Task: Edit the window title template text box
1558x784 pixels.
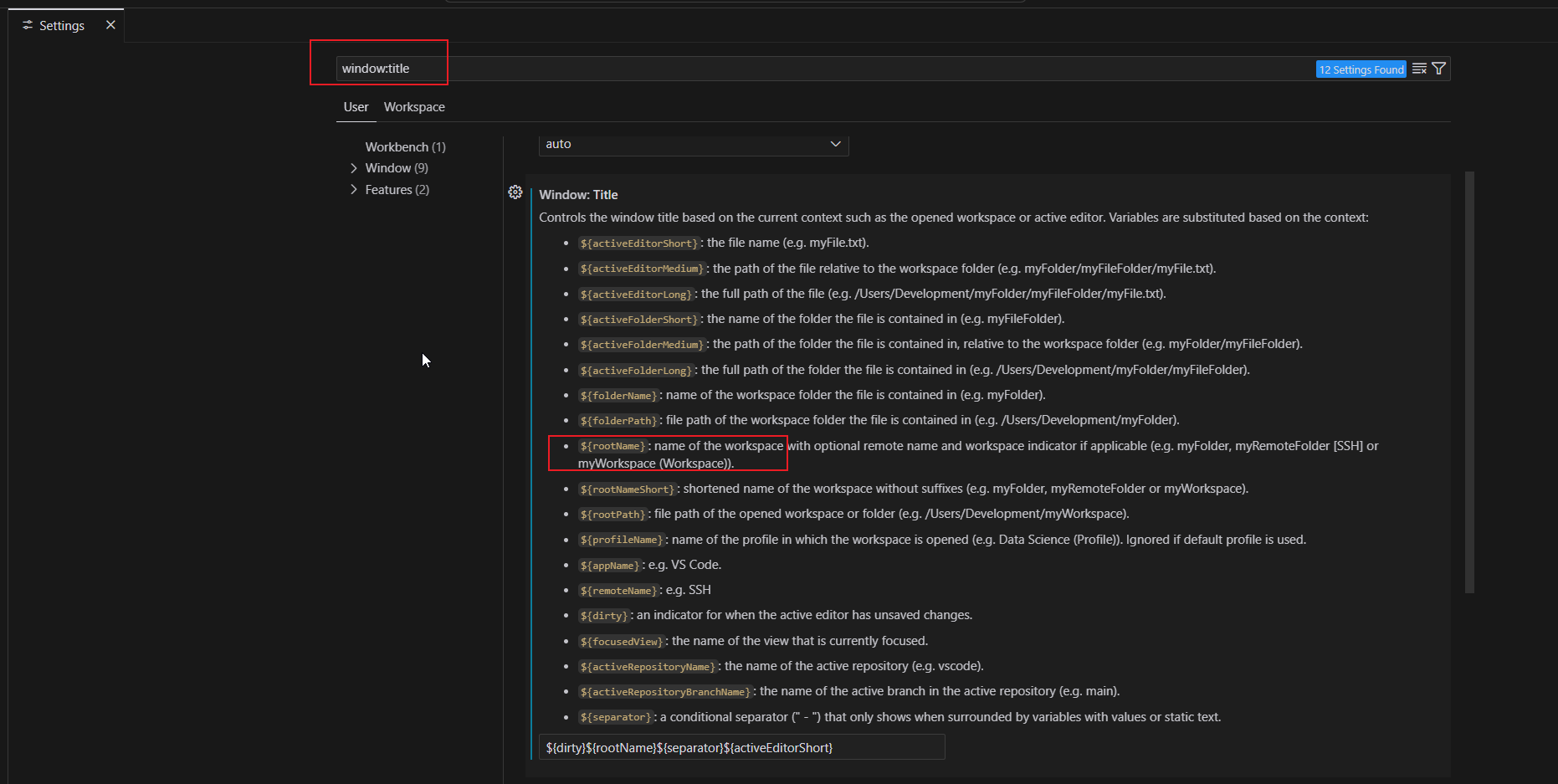Action: coord(741,747)
